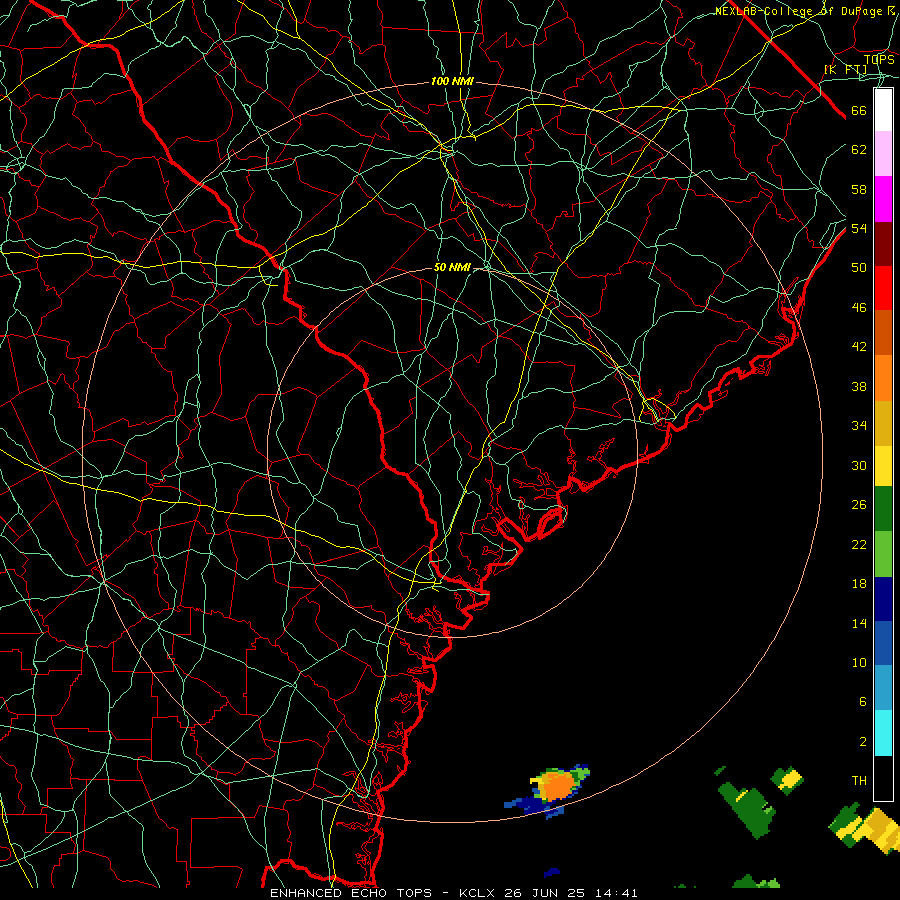Click the 42 legend value

(x=859, y=347)
